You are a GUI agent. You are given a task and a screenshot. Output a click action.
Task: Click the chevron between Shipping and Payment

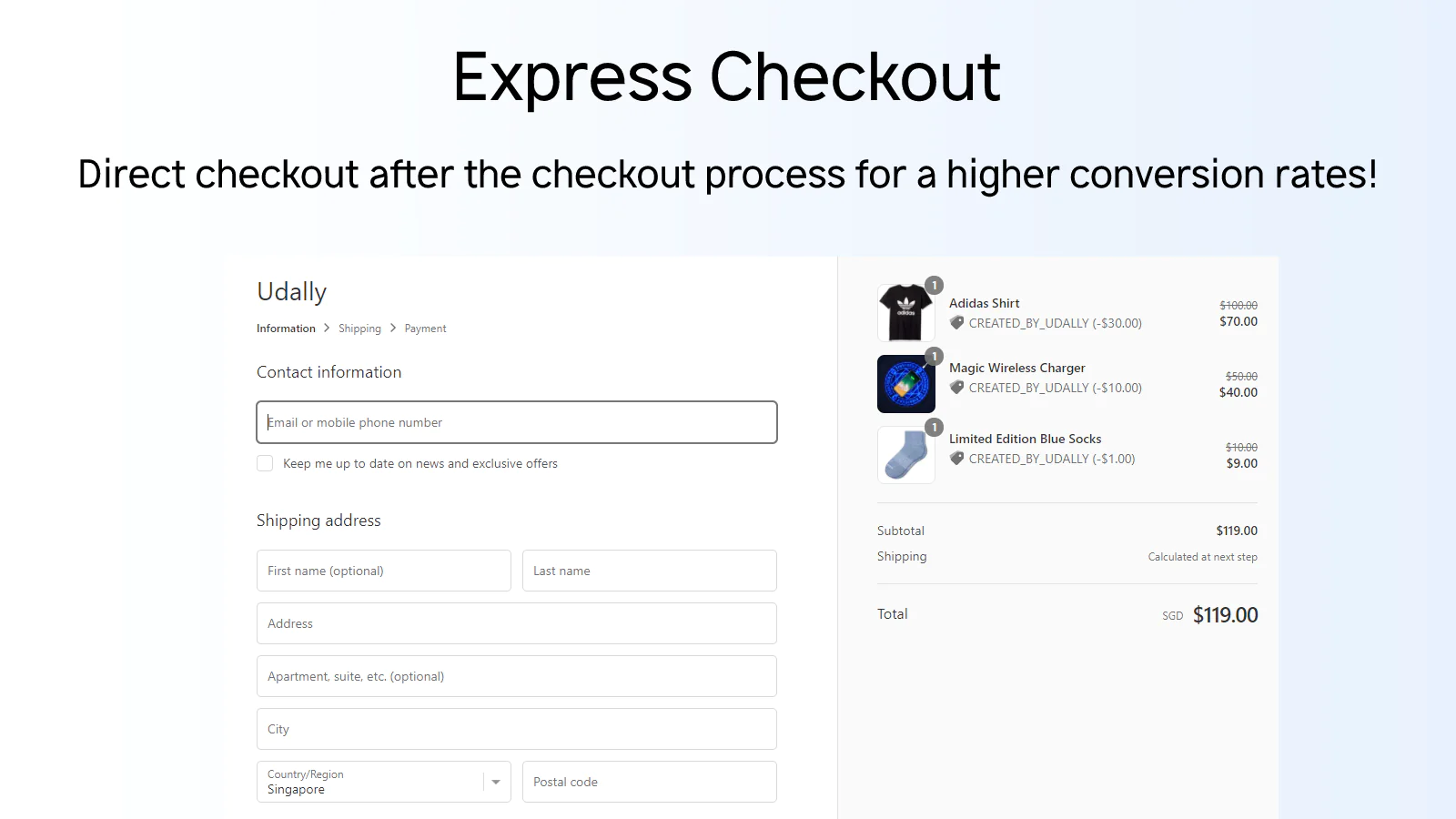click(x=393, y=329)
